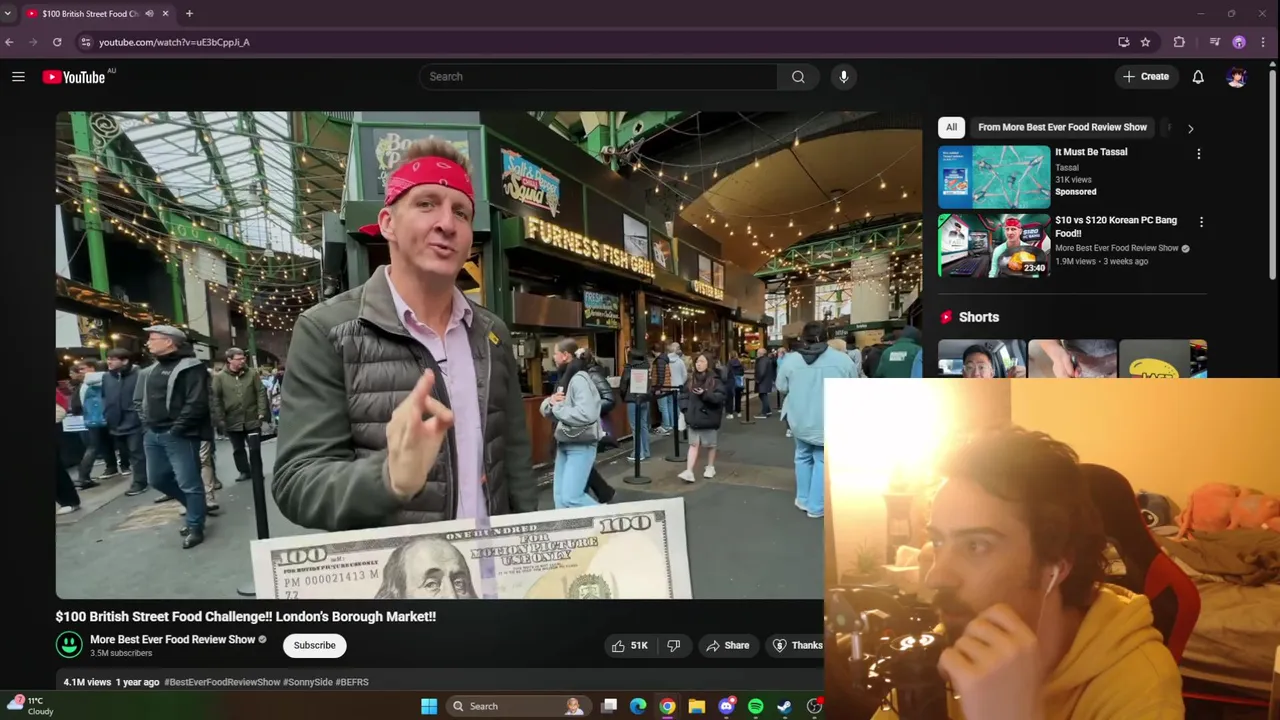Like the video with 51K likes
Screen dimensions: 1280x720
(x=629, y=646)
